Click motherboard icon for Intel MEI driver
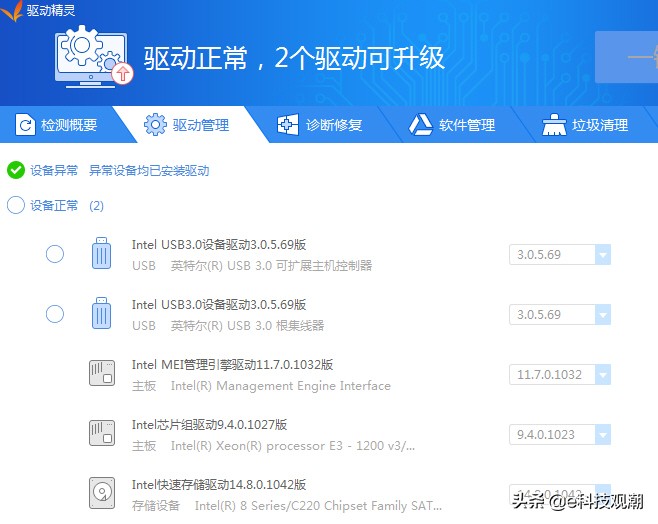Viewport: 658px width, 524px height. coord(102,373)
